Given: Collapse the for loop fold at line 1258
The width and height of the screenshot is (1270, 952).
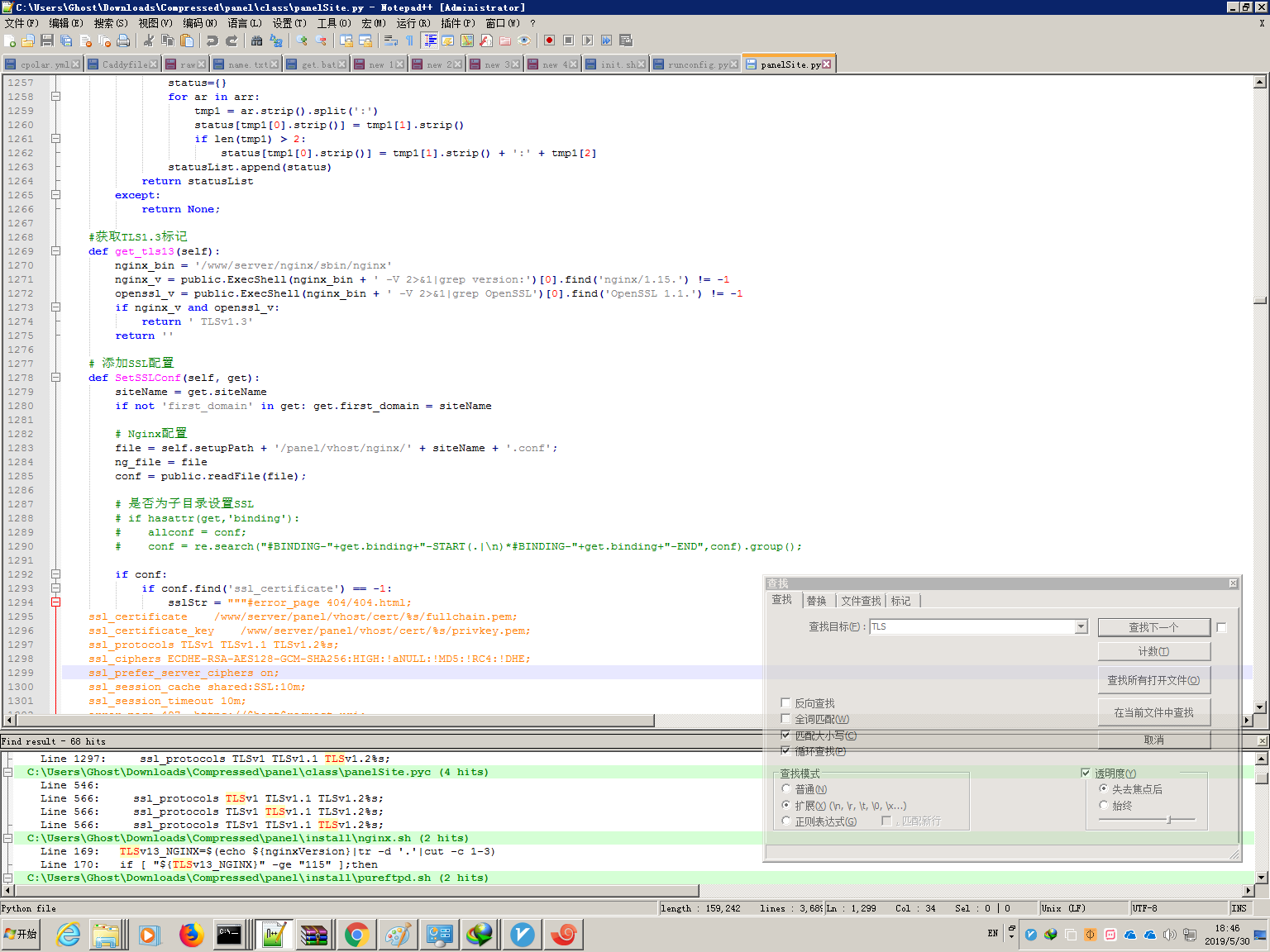Looking at the screenshot, I should (x=55, y=97).
